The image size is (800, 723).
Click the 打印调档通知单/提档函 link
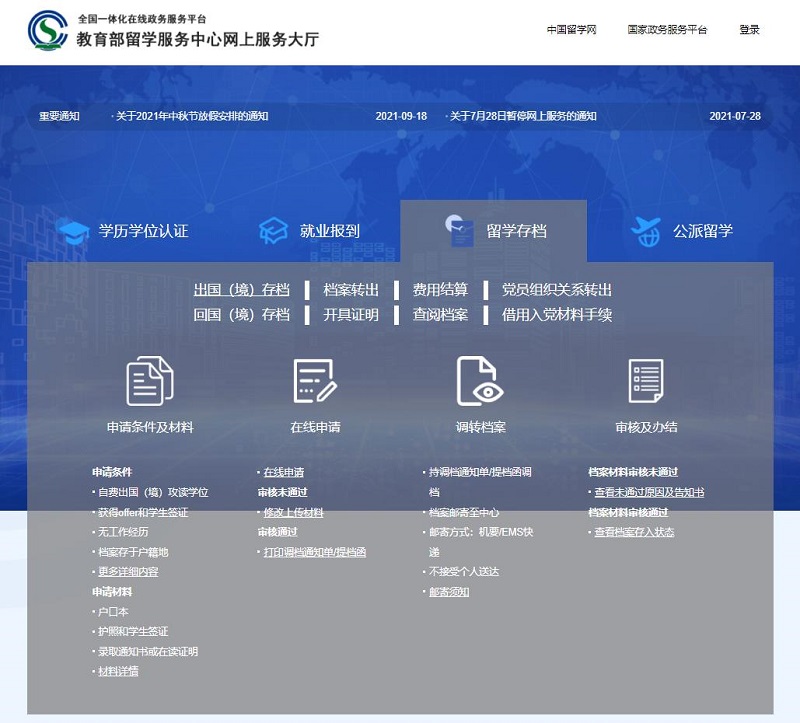[315, 552]
